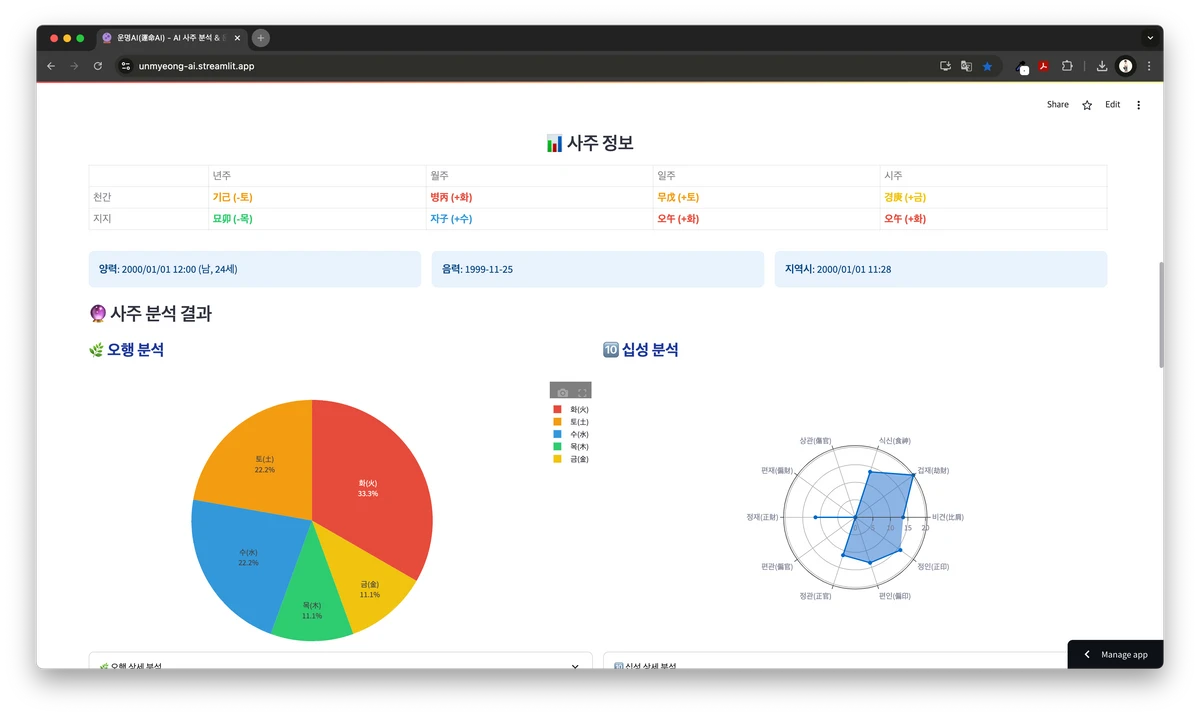Click the Share button

[x=1058, y=104]
